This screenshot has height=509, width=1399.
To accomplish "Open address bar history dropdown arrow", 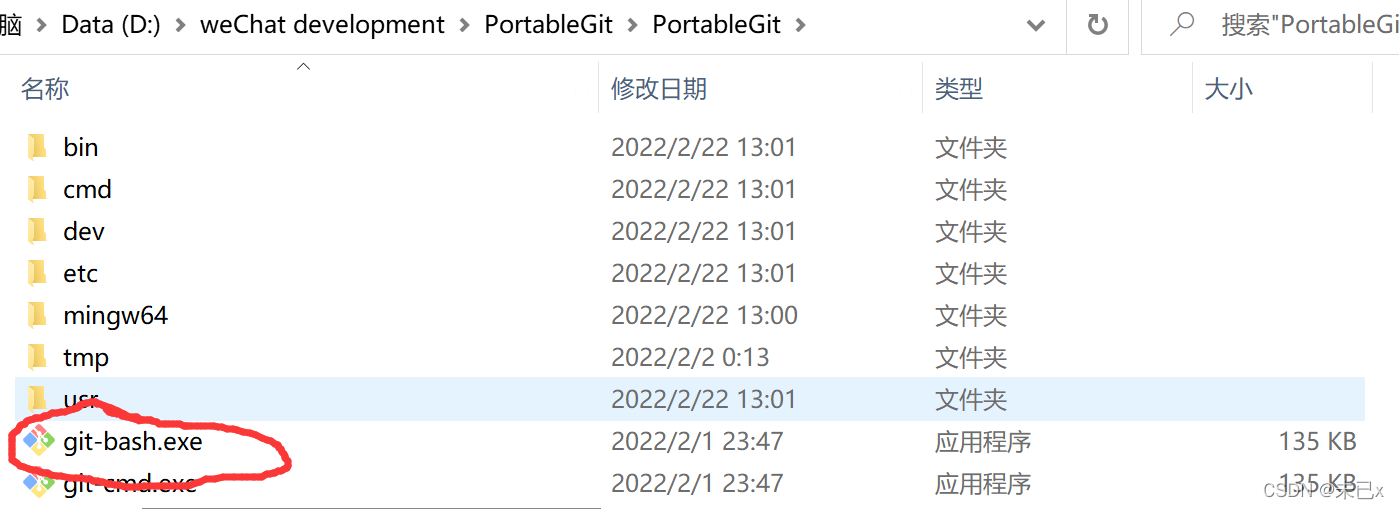I will tap(1036, 25).
